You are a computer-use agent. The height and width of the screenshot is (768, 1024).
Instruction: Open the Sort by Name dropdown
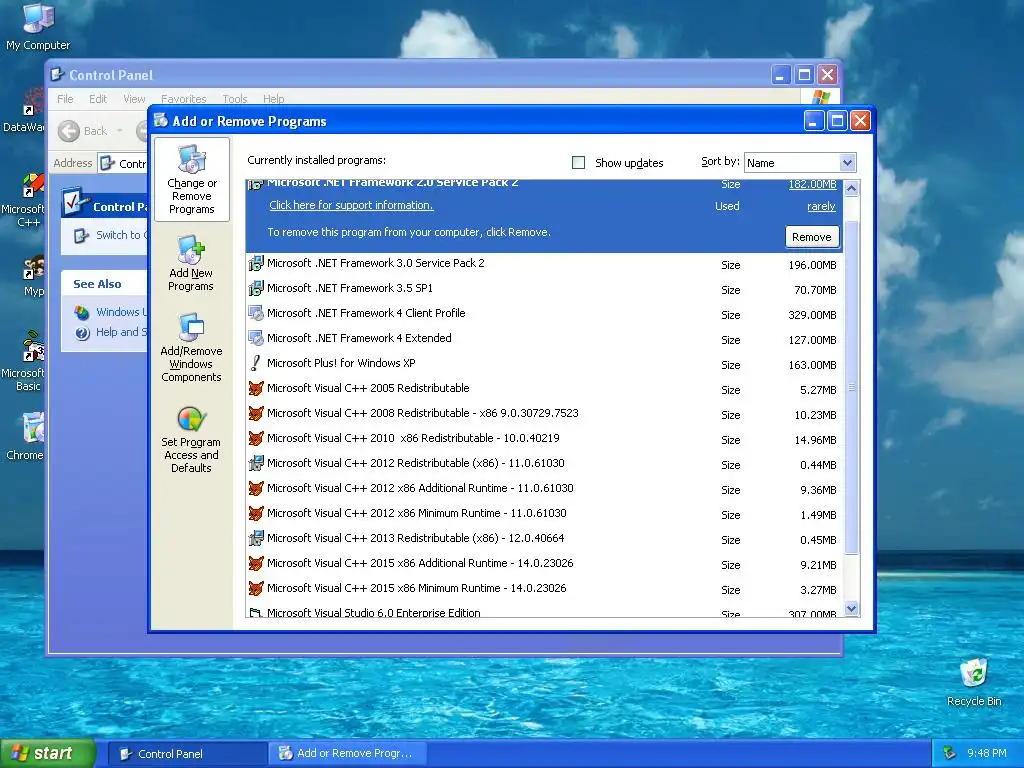pyautogui.click(x=847, y=163)
